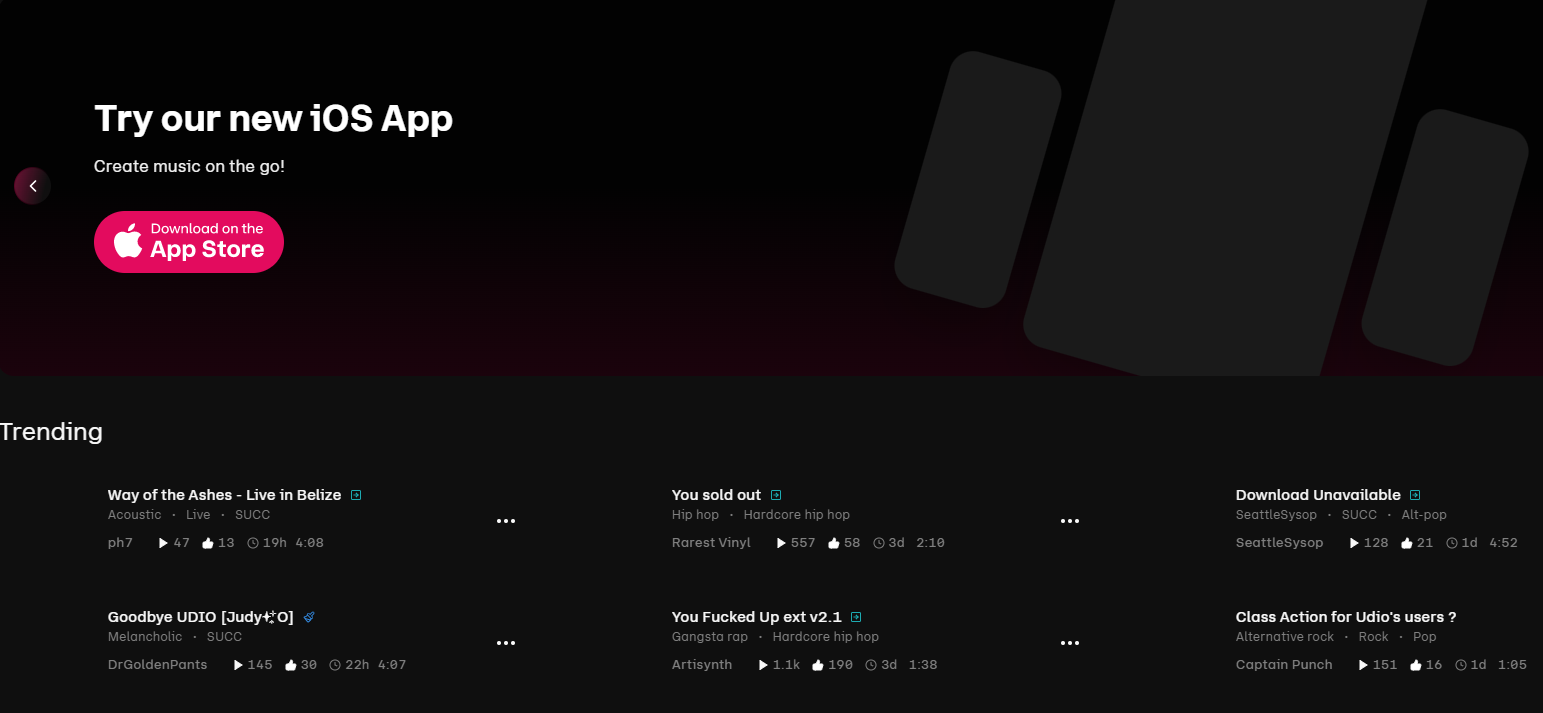Click the like icon showing 190 on Artisynth track
The height and width of the screenshot is (713, 1543).
pos(818,665)
